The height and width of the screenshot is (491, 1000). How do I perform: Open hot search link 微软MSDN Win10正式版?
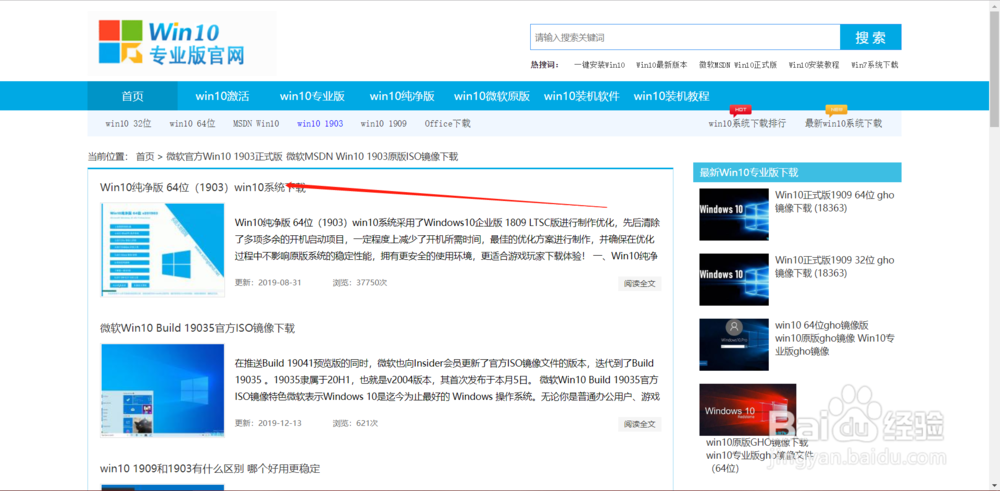coord(738,65)
